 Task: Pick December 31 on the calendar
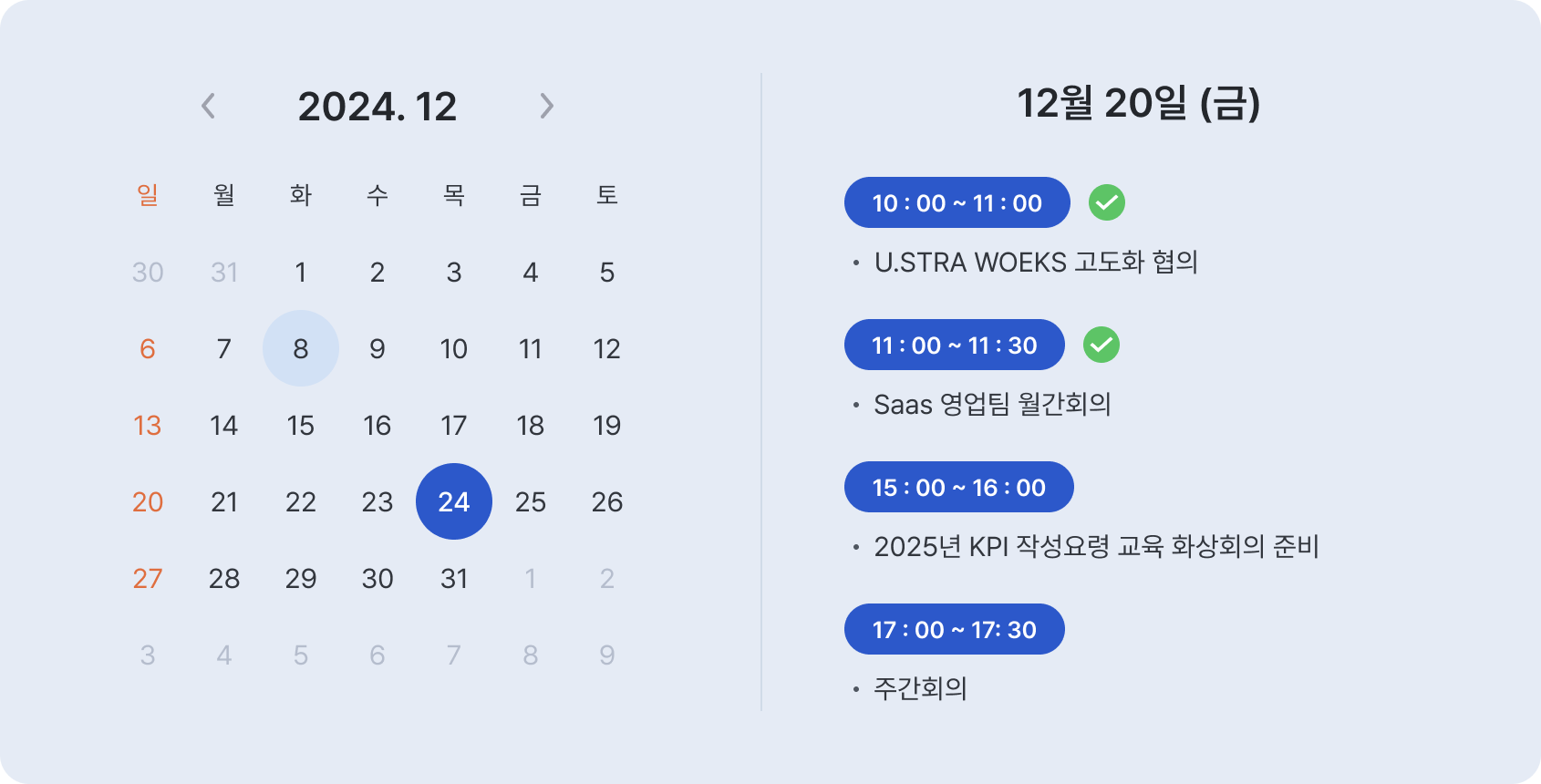pos(454,578)
